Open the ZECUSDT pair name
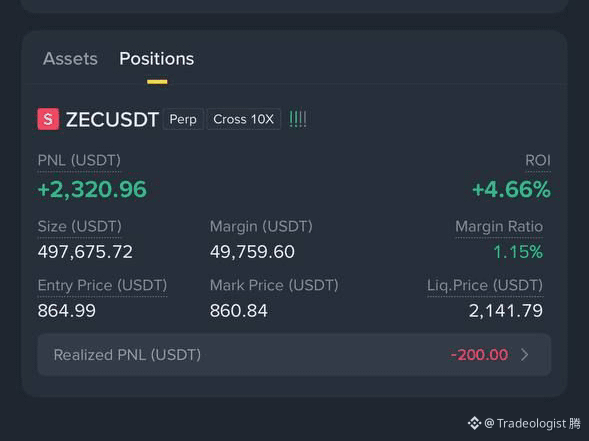The height and width of the screenshot is (441, 589). click(x=112, y=120)
